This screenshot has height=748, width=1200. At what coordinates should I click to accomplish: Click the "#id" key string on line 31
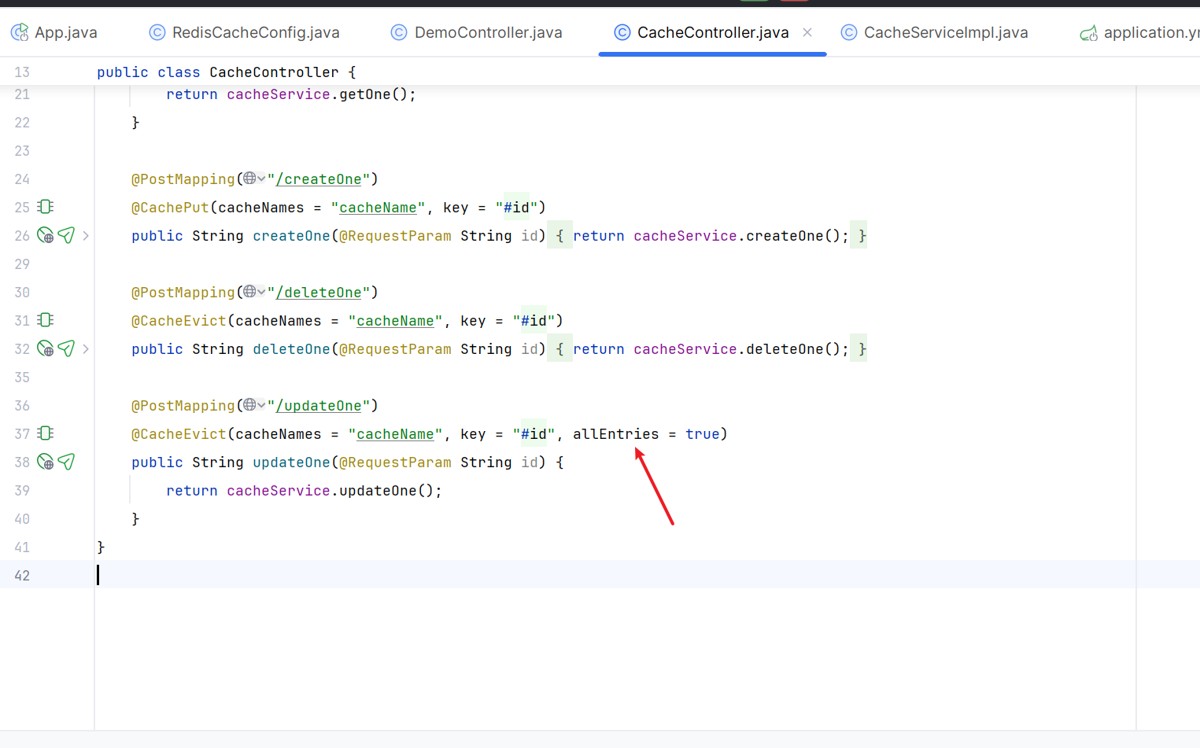pos(534,320)
